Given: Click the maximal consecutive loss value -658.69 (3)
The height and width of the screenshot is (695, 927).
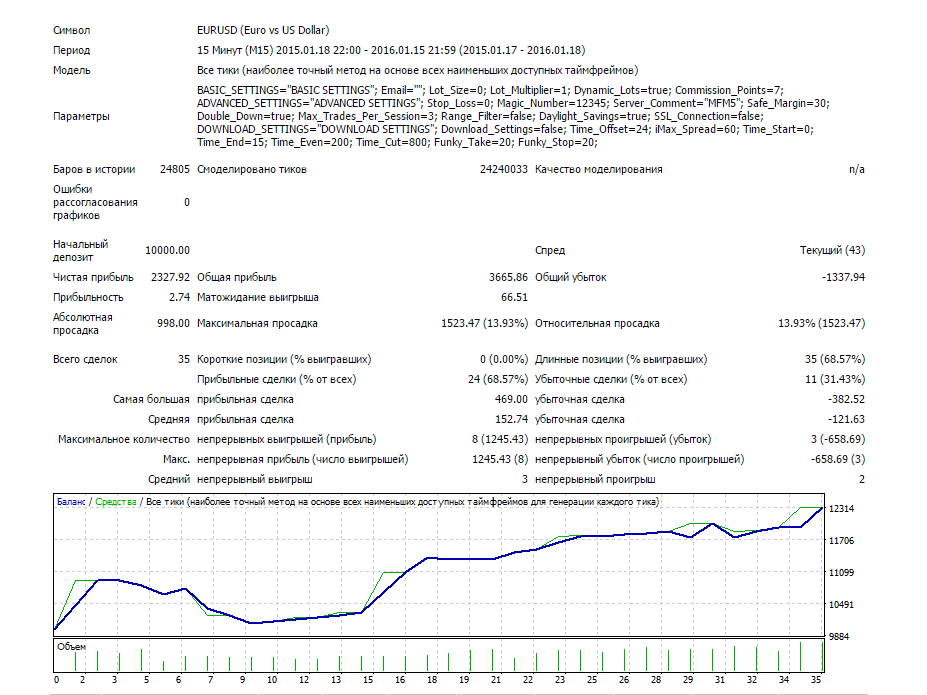Looking at the screenshot, I should (x=838, y=459).
